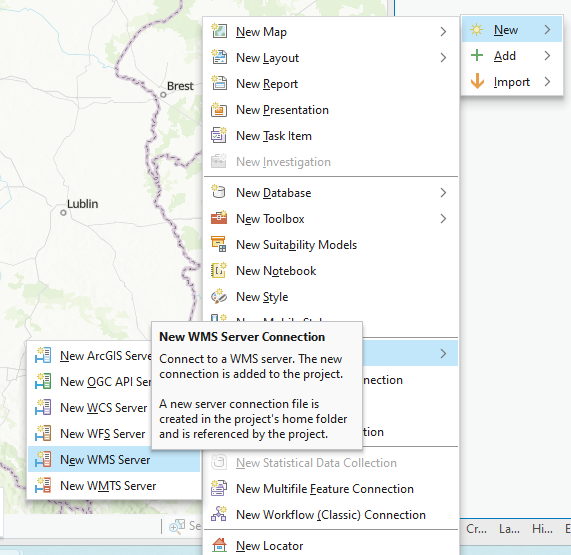This screenshot has width=571, height=555.
Task: Click the New OGC API Server icon
Action: coord(43,381)
